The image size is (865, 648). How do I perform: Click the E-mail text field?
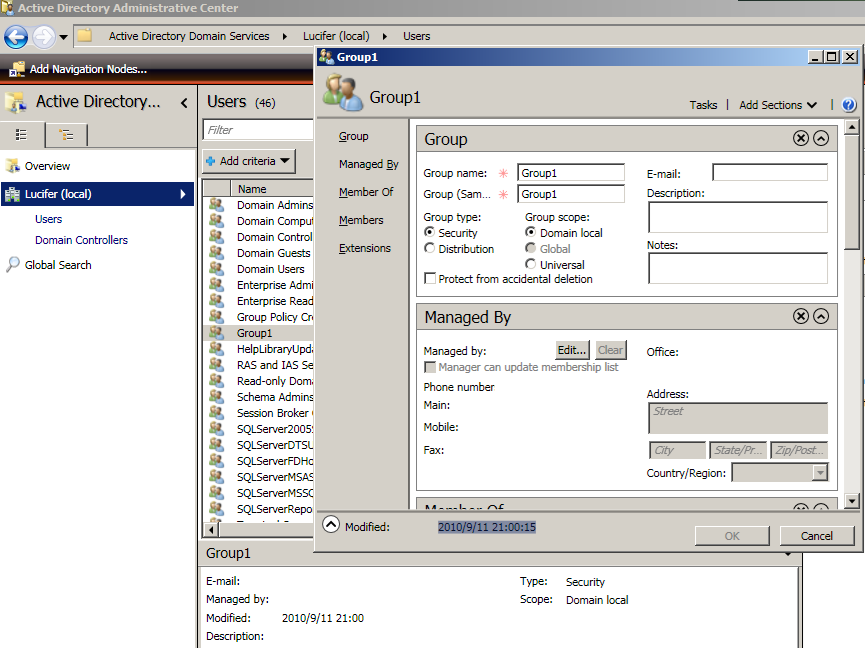pyautogui.click(x=770, y=173)
